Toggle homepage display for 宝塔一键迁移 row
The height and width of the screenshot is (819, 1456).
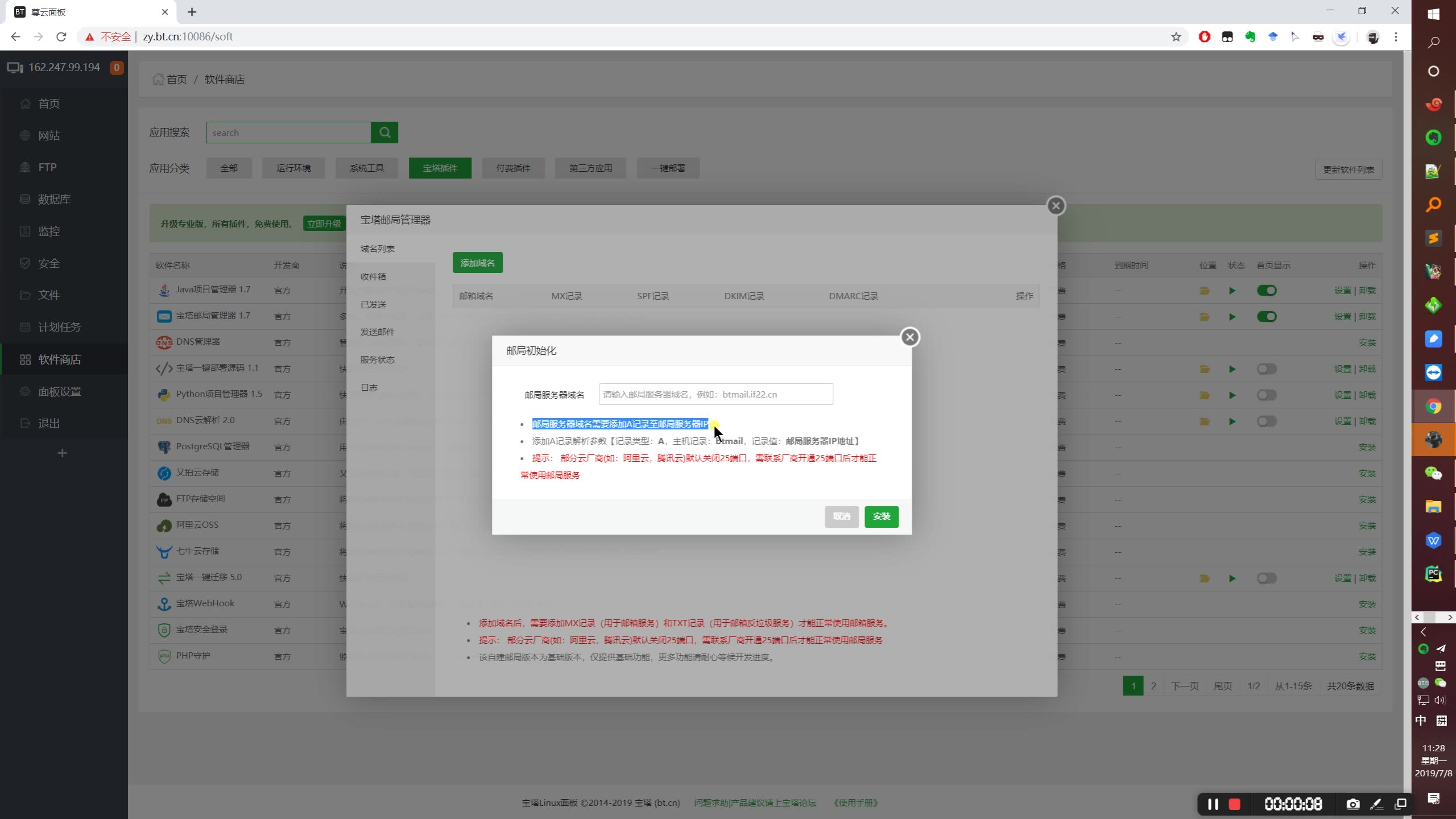pos(1267,578)
